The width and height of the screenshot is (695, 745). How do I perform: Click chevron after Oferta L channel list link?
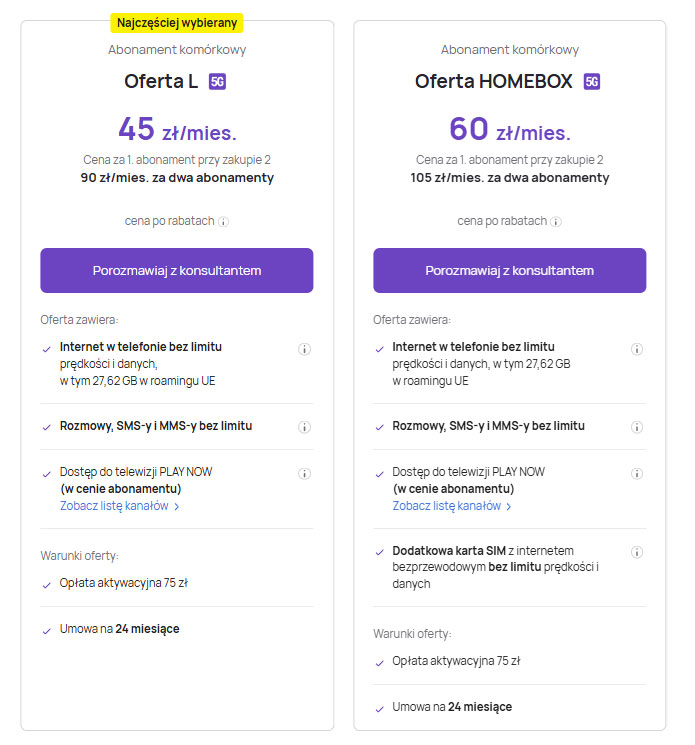[177, 507]
